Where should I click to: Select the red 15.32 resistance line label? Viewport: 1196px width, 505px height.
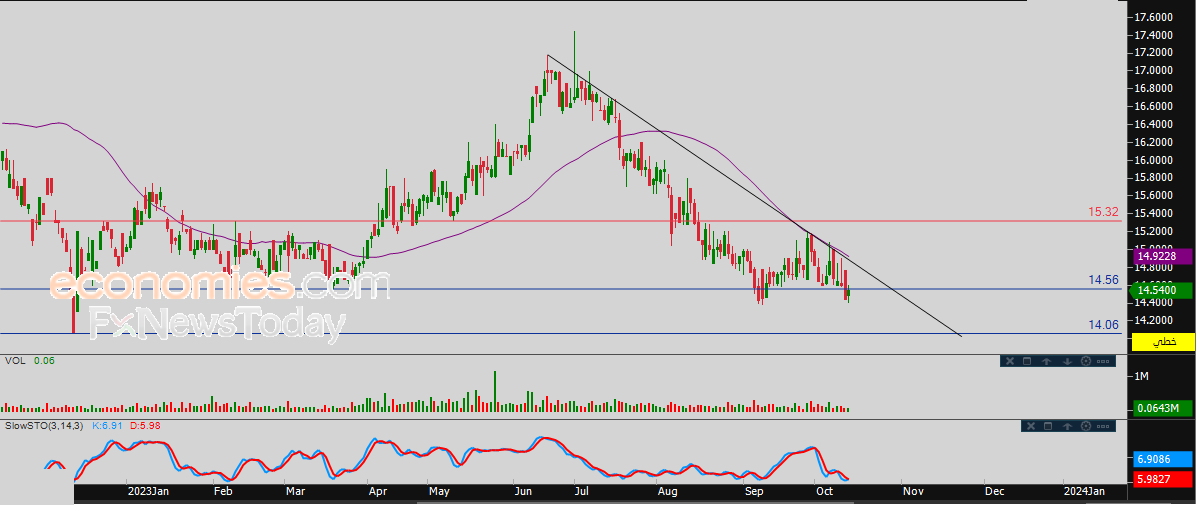click(1104, 213)
